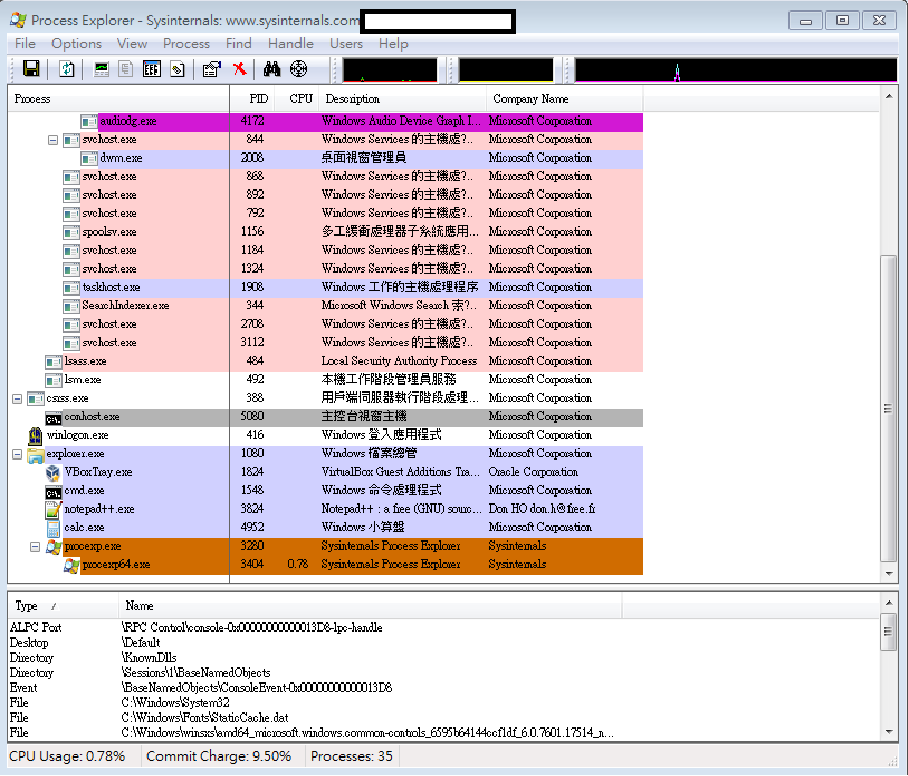This screenshot has height=776, width=908.
Task: Click CPU Usage 0.78% in status bar
Action: click(x=67, y=757)
